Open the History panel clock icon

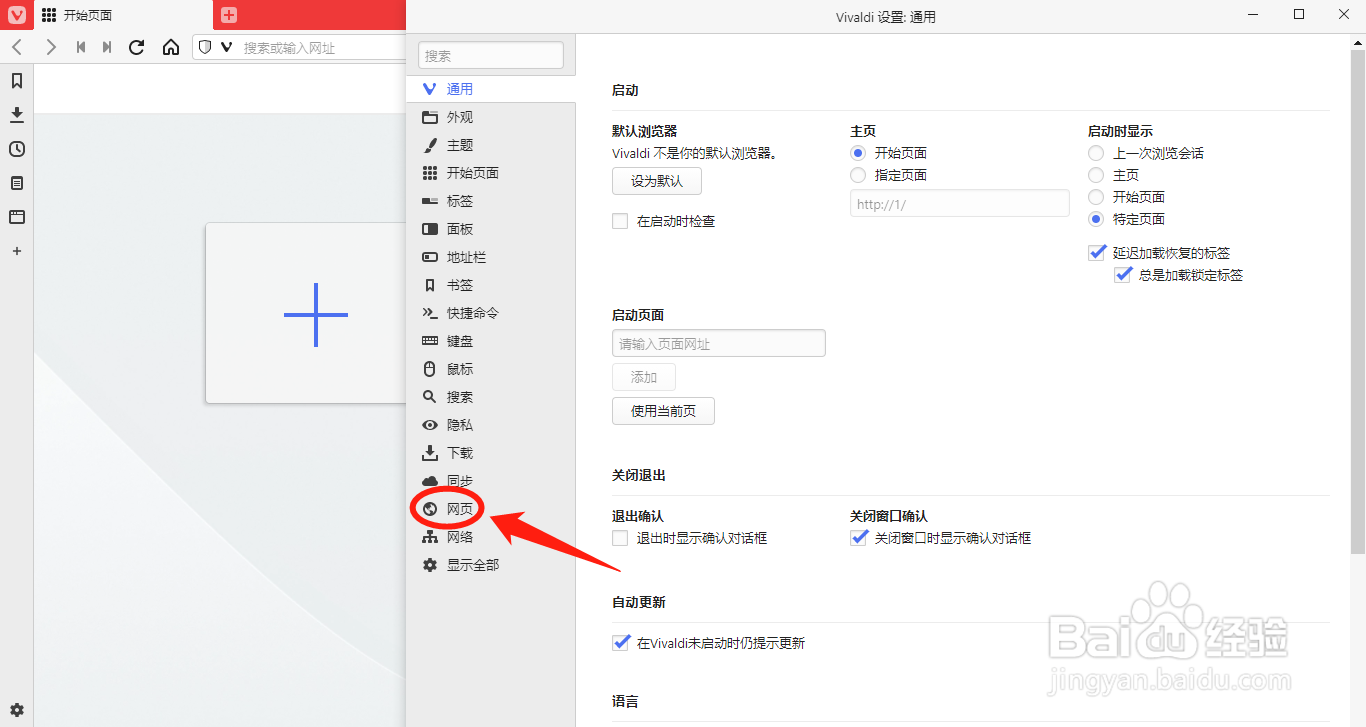click(x=17, y=149)
